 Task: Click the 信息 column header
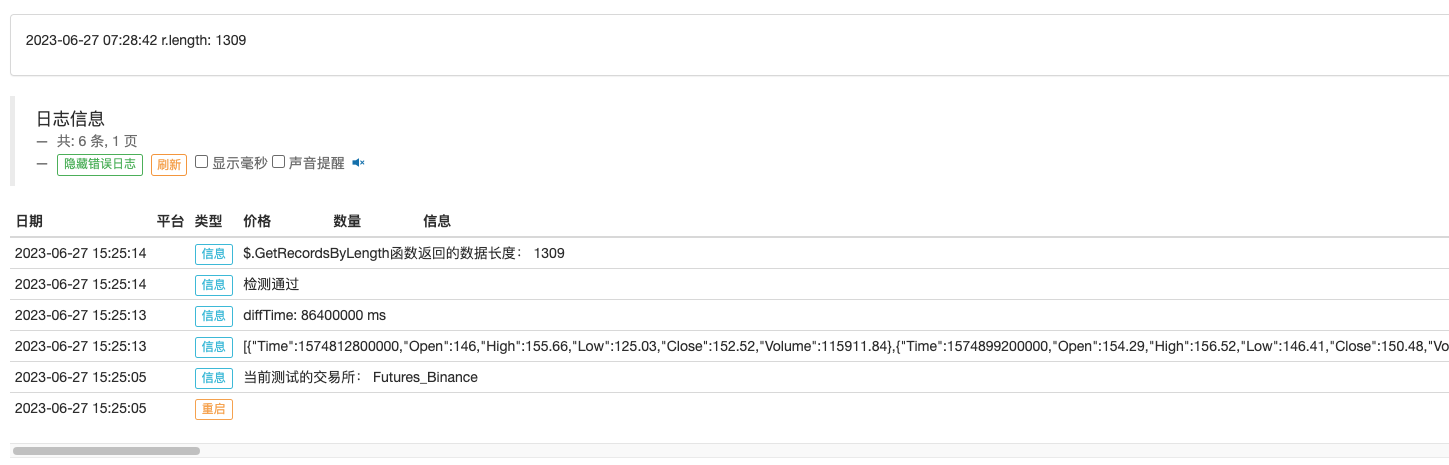point(437,221)
